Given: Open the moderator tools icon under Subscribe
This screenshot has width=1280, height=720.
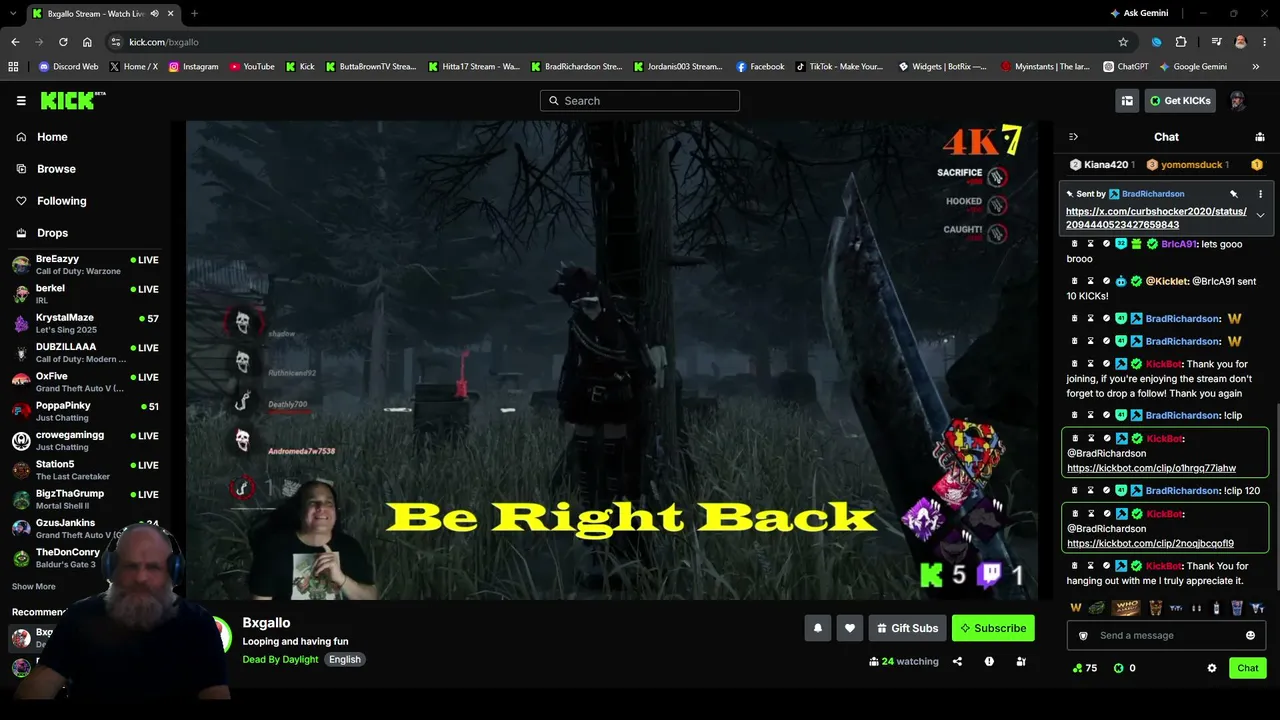Looking at the screenshot, I should [x=1021, y=661].
